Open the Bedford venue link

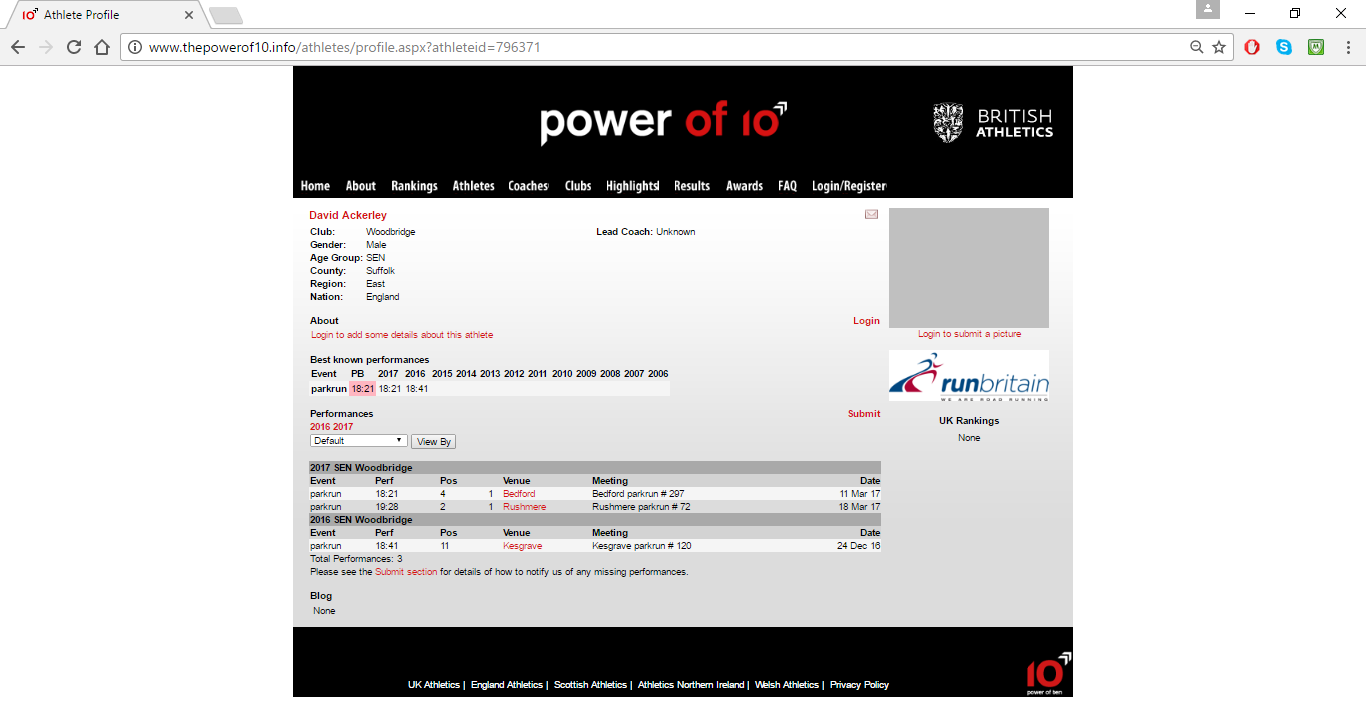519,494
